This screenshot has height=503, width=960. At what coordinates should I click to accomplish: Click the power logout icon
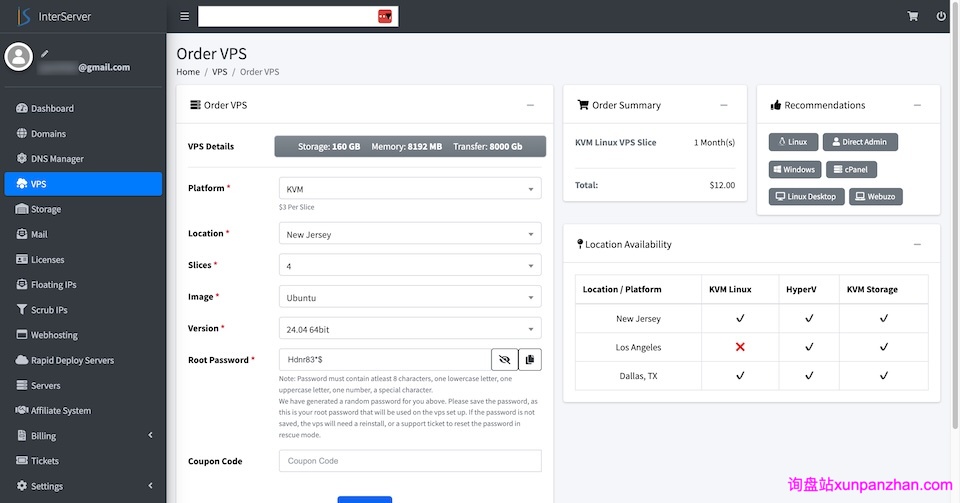pos(941,16)
